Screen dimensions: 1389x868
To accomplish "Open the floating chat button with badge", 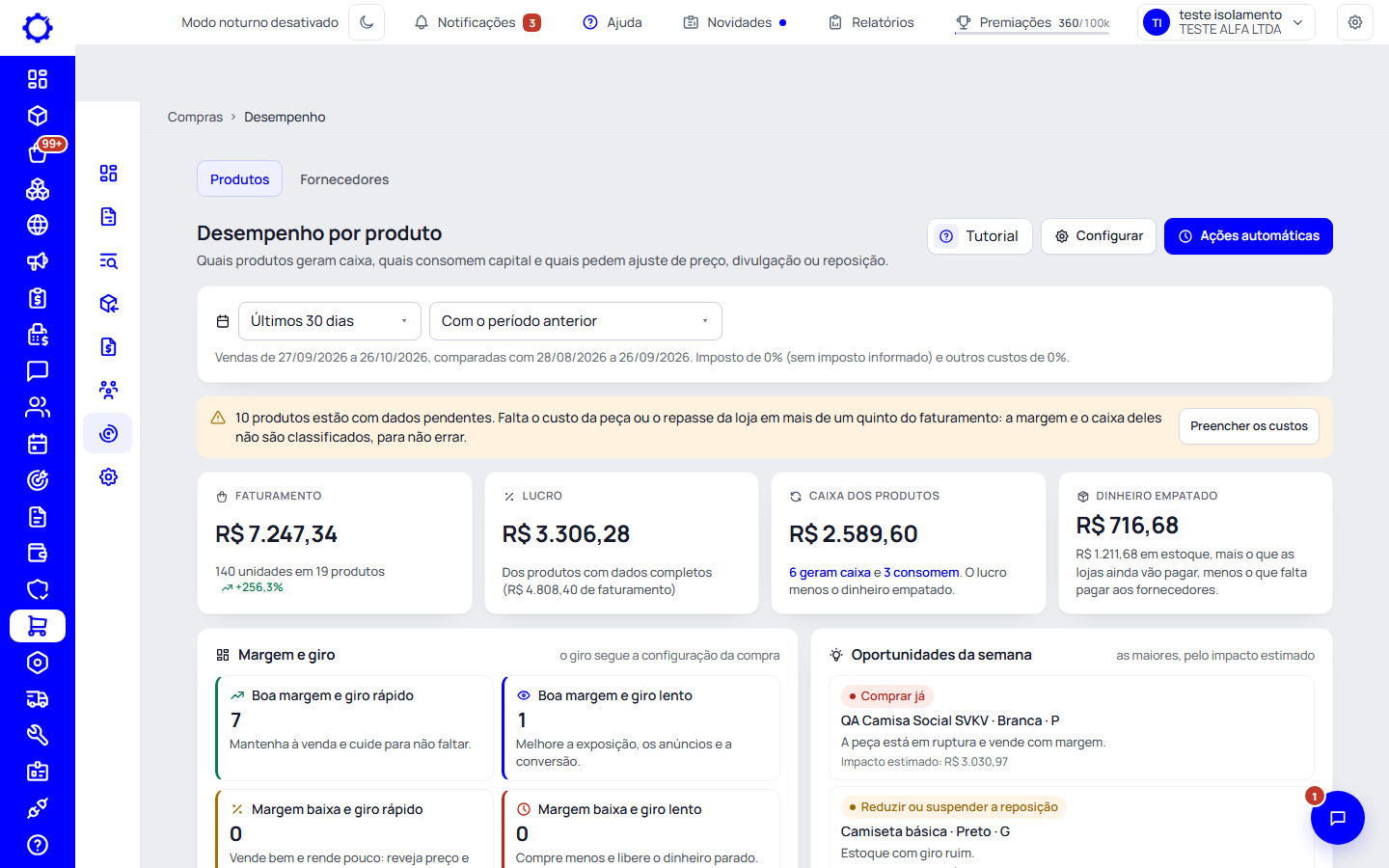I will pyautogui.click(x=1337, y=818).
